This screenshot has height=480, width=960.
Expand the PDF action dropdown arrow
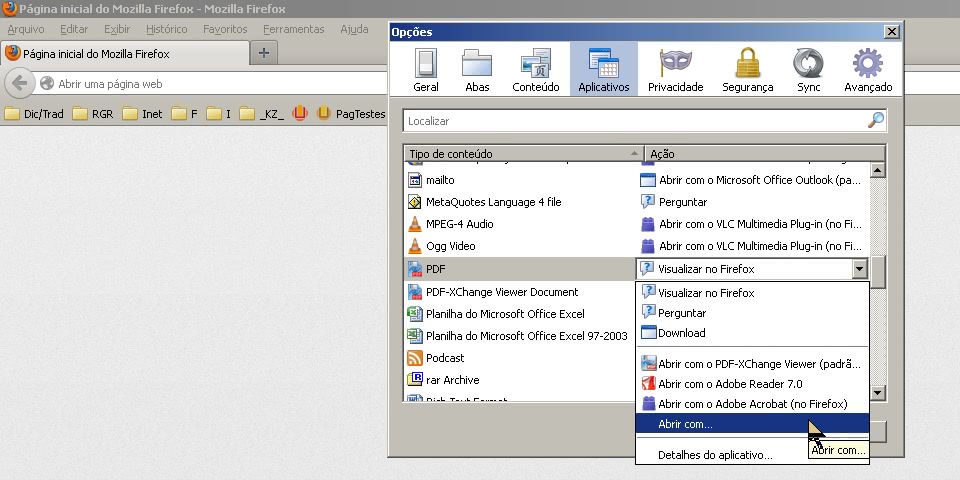(x=858, y=269)
